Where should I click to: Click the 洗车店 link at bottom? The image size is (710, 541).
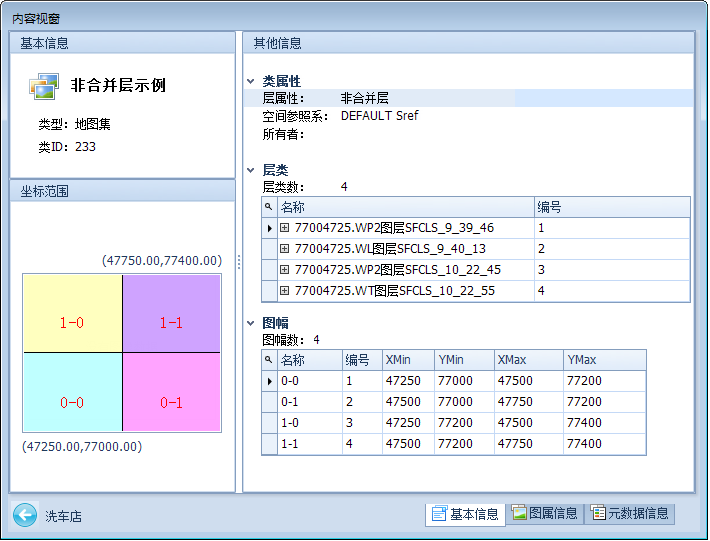tap(63, 517)
